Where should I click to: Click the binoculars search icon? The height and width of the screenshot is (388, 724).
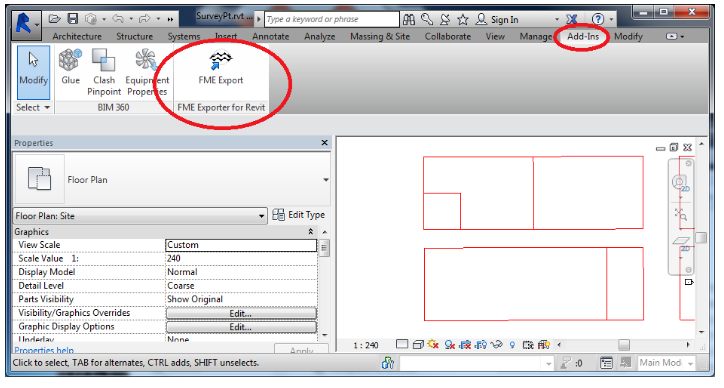click(409, 19)
